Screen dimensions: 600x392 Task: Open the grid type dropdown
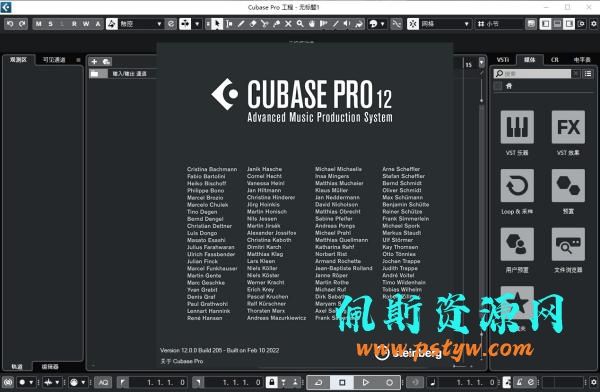499,24
